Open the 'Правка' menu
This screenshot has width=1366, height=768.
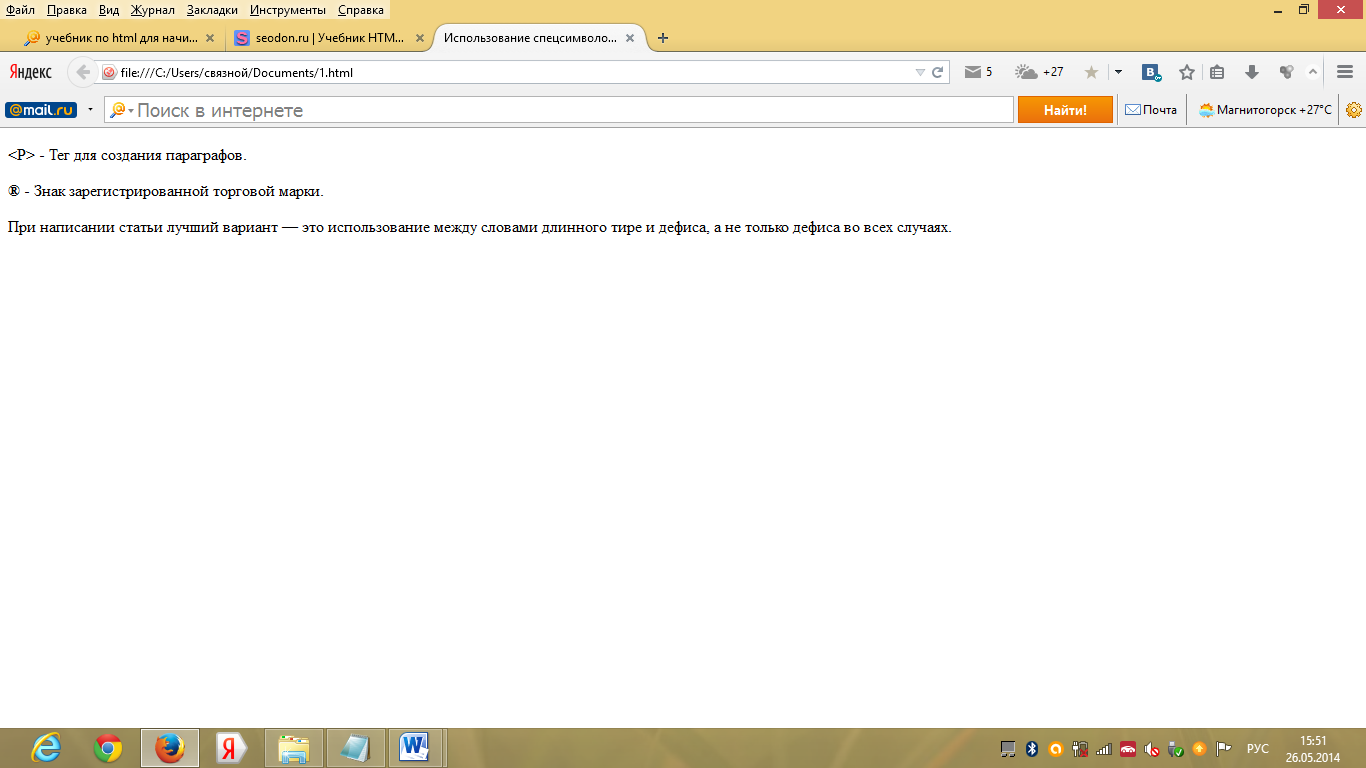pyautogui.click(x=67, y=10)
